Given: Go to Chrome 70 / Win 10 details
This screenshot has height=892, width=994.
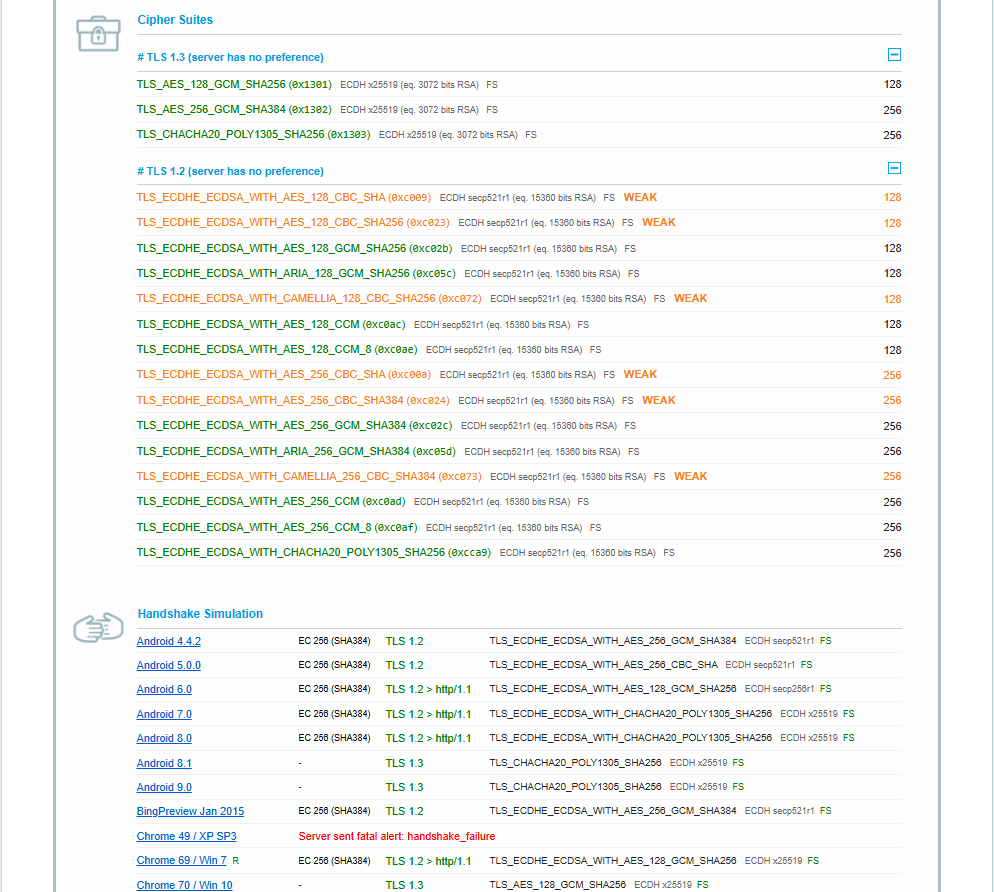Looking at the screenshot, I should 184,885.
